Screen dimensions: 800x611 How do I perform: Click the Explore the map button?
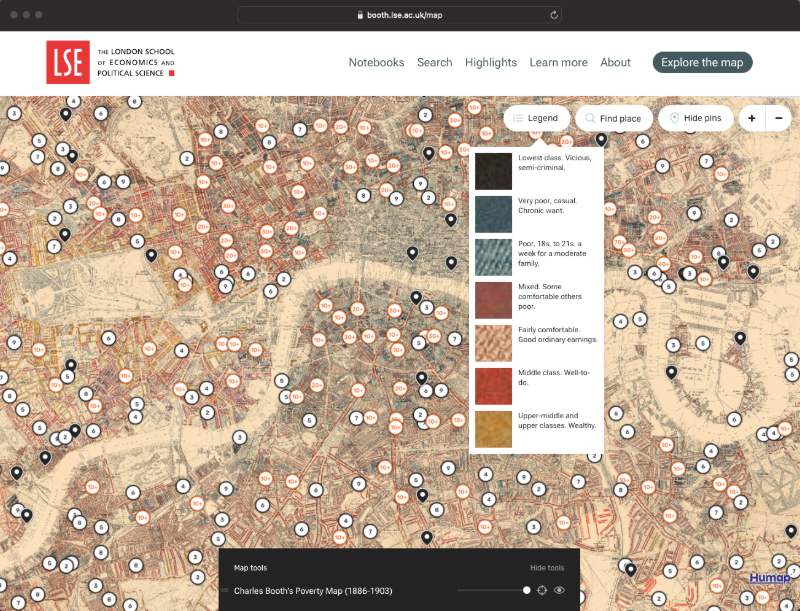[x=703, y=62]
